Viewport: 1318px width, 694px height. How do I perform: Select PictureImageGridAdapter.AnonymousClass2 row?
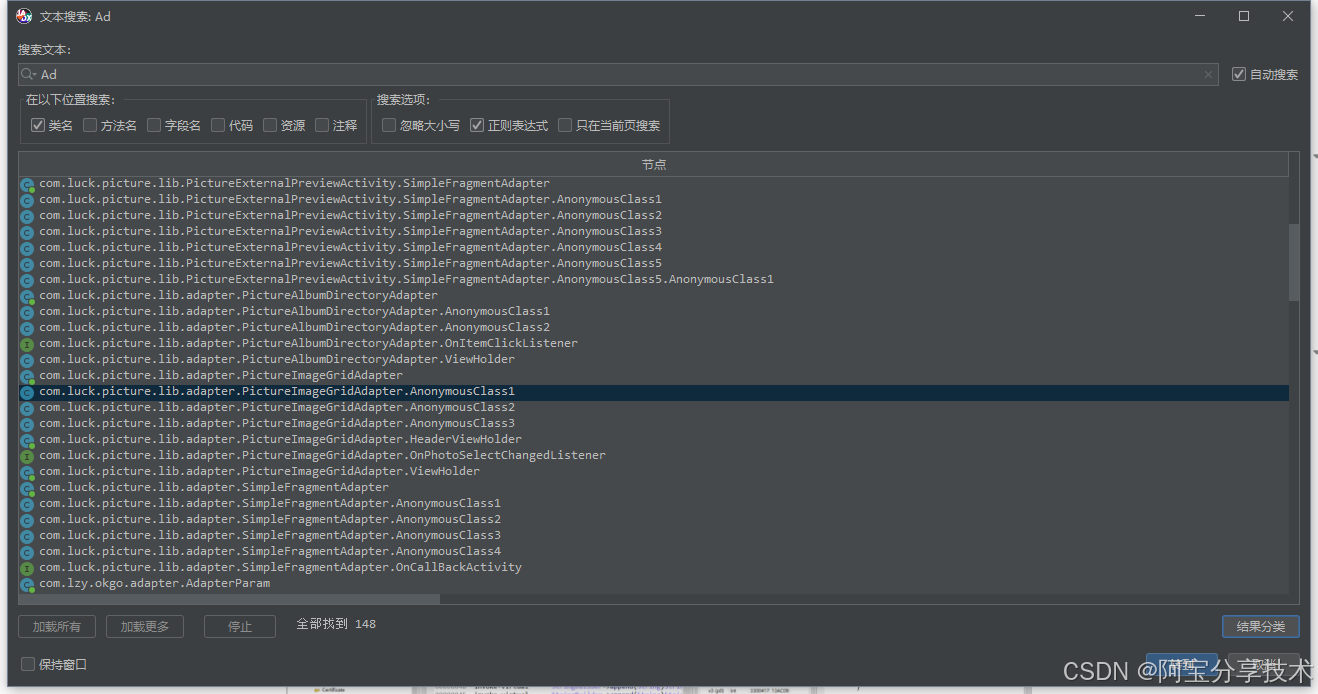click(x=654, y=408)
